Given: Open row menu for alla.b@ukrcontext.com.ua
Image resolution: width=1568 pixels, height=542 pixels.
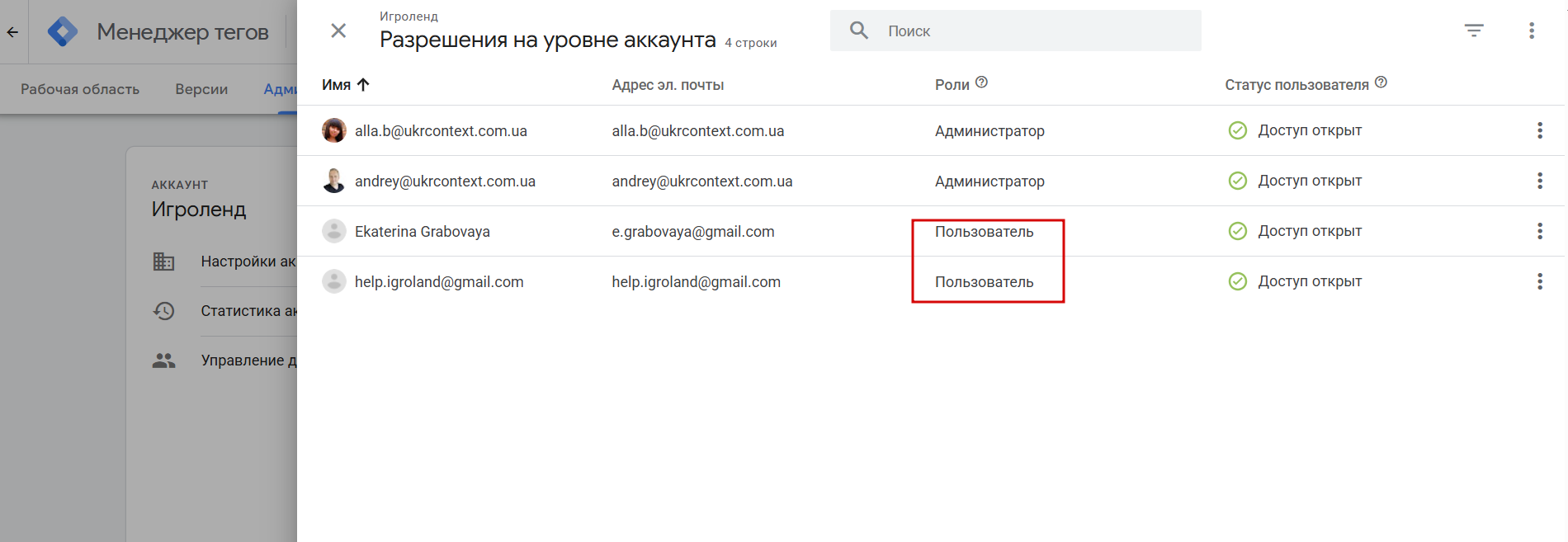Looking at the screenshot, I should pos(1540,130).
